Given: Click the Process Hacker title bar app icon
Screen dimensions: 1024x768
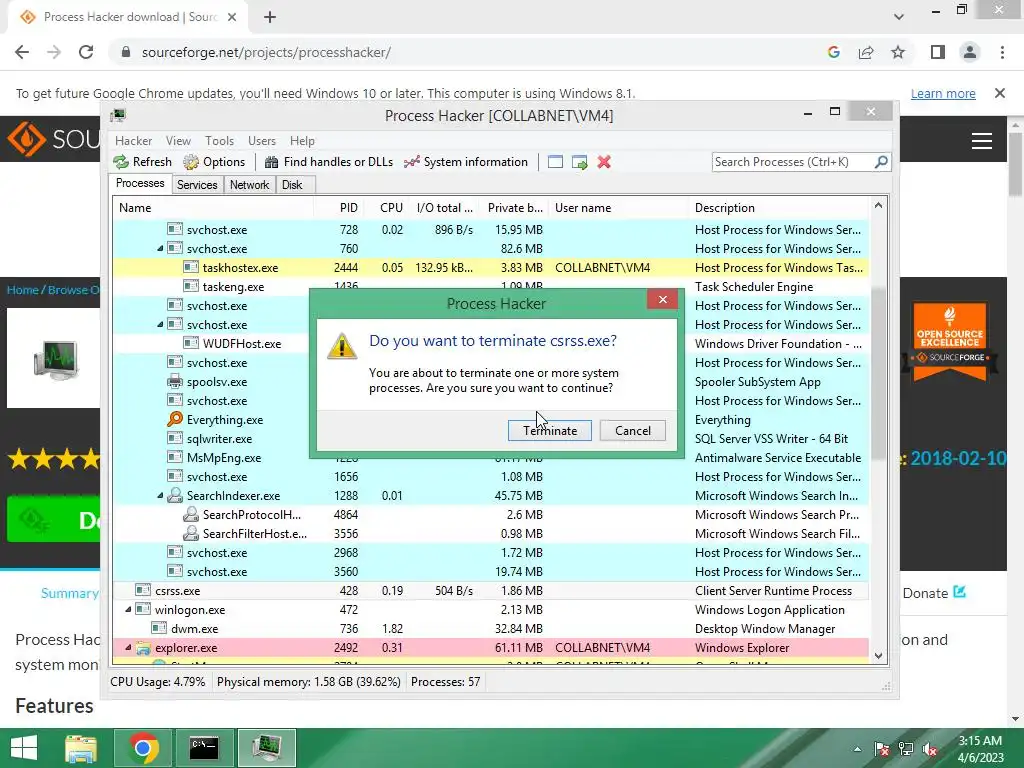Looking at the screenshot, I should [118, 116].
